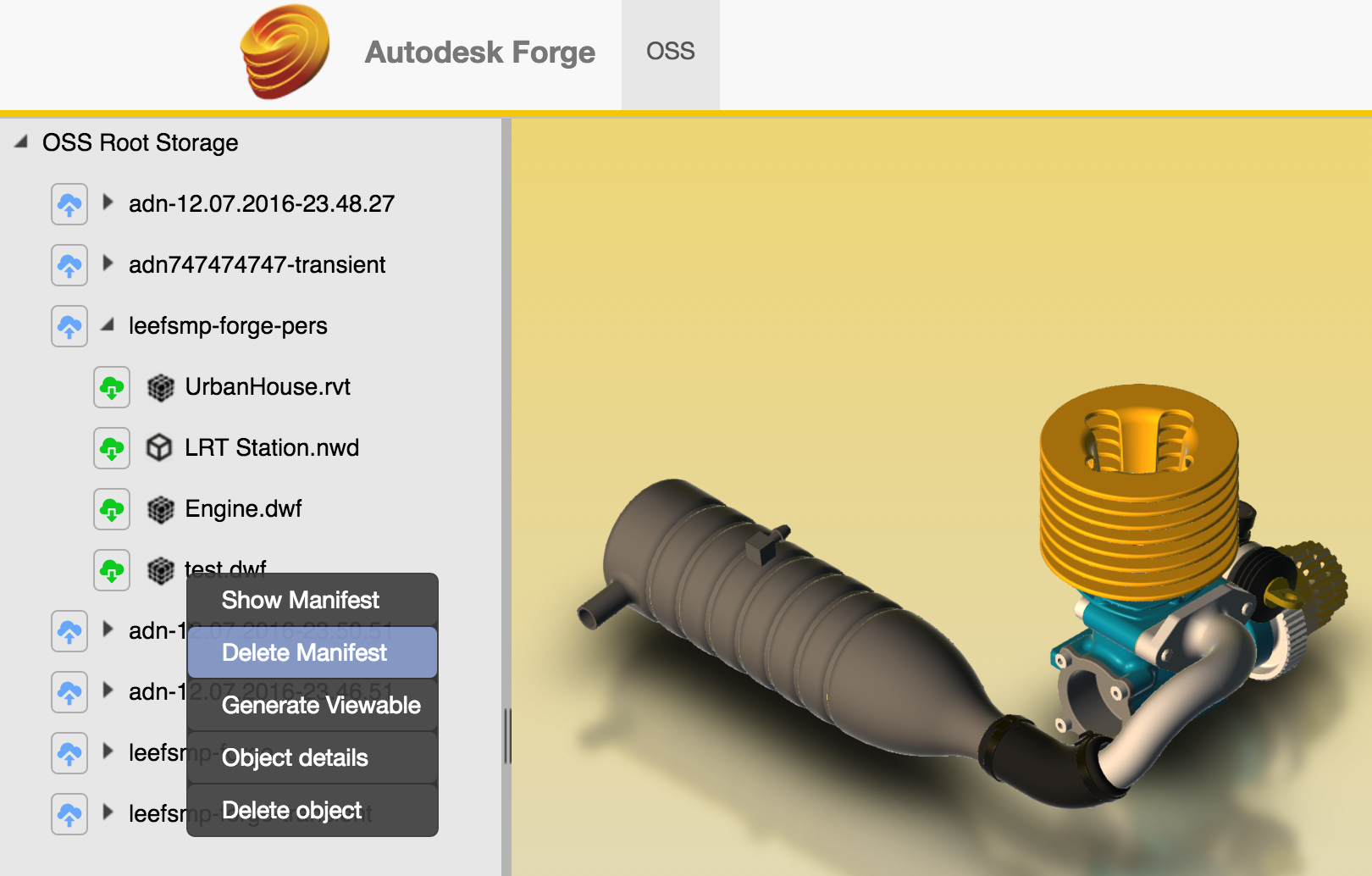Viewport: 1372px width, 876px height.
Task: Expand the adn747474747-transient bucket
Action: pyautogui.click(x=108, y=263)
